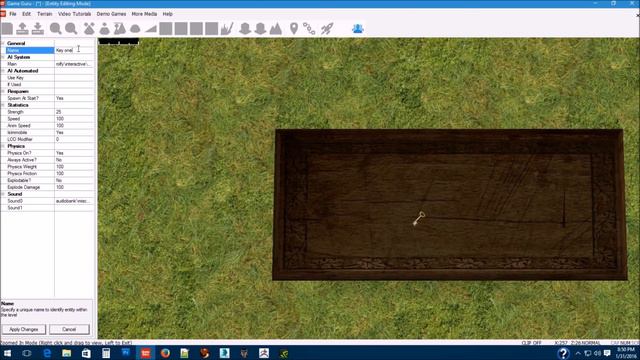Click the Name field containing Key one

click(74, 50)
